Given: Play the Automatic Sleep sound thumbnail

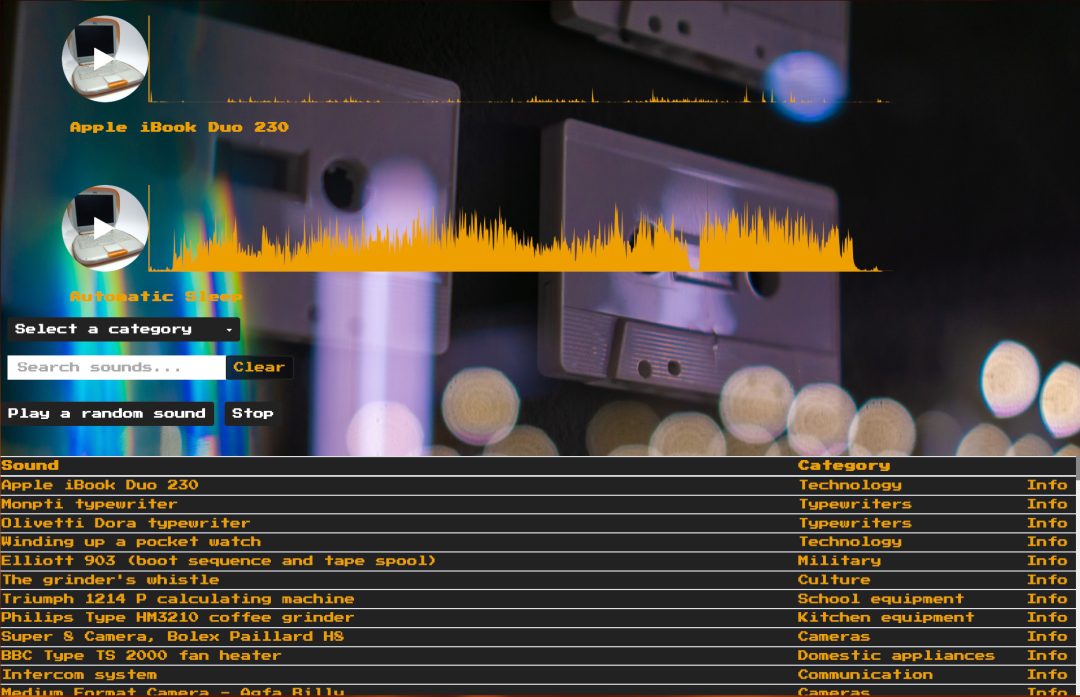Looking at the screenshot, I should click(105, 228).
